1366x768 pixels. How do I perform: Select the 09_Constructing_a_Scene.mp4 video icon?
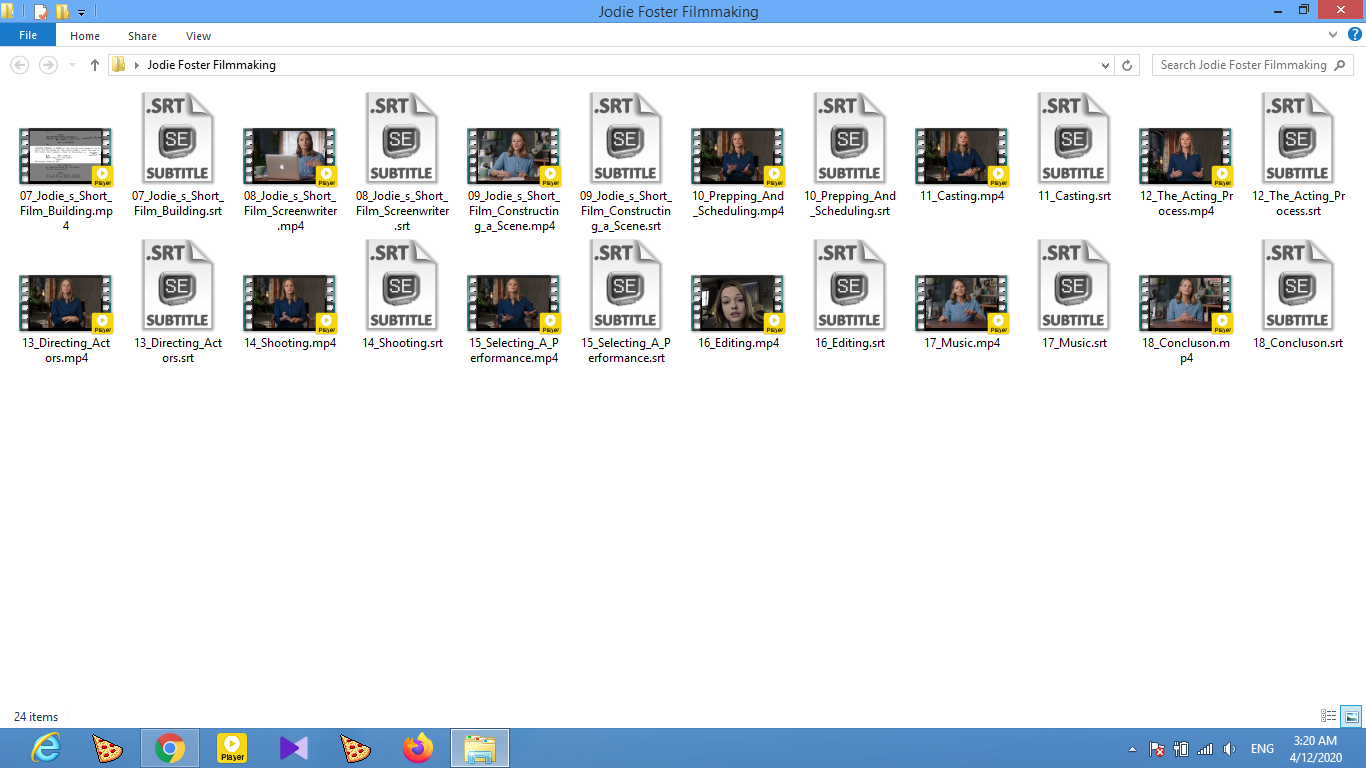pos(514,158)
